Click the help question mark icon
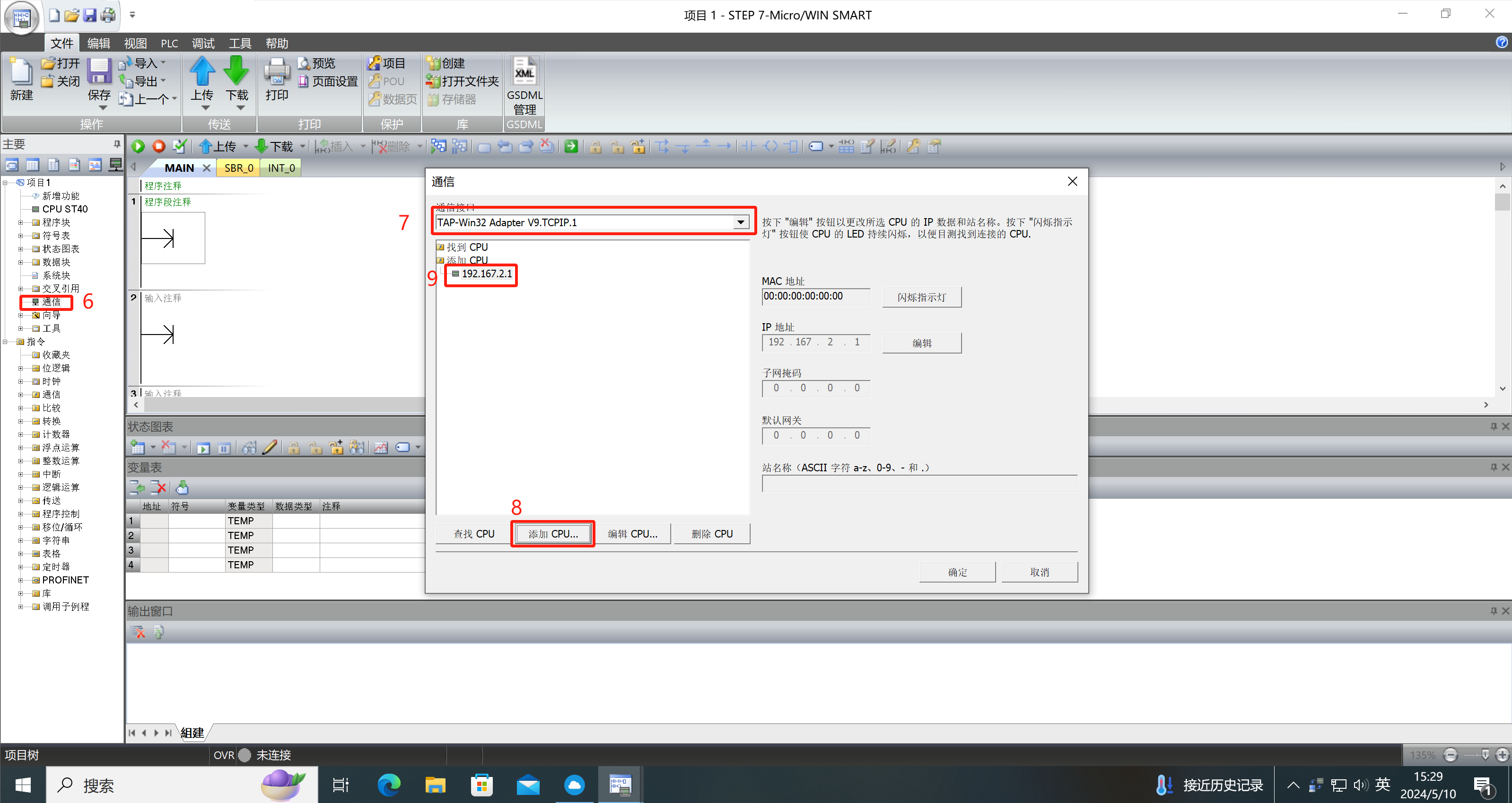Viewport: 1512px width, 803px height. [x=1502, y=42]
